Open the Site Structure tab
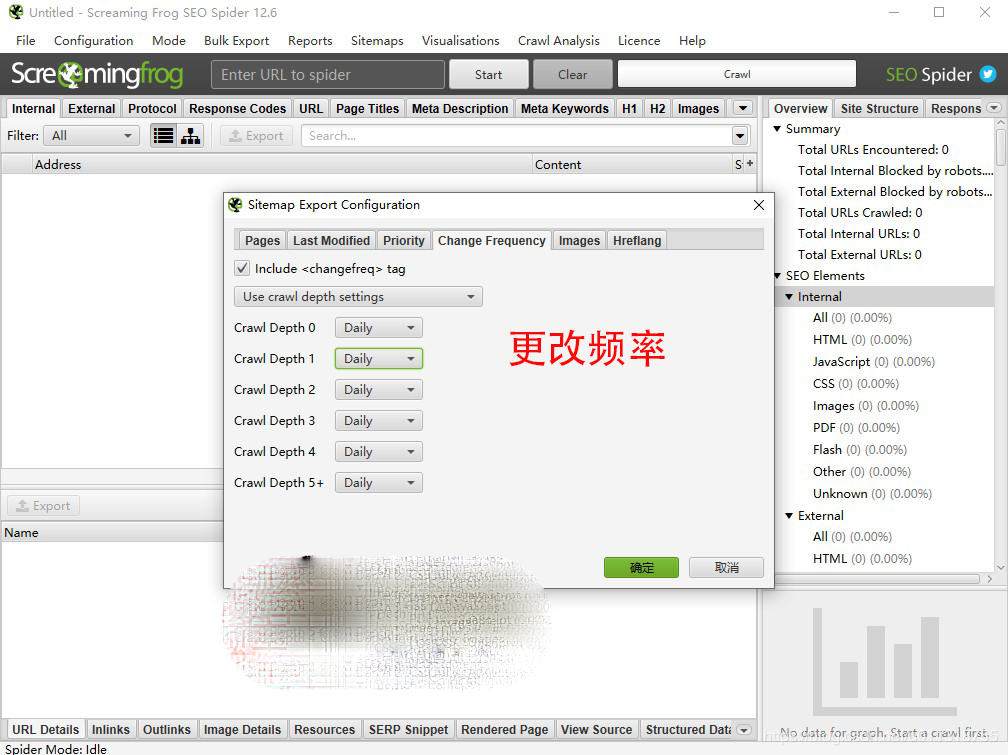 tap(879, 108)
